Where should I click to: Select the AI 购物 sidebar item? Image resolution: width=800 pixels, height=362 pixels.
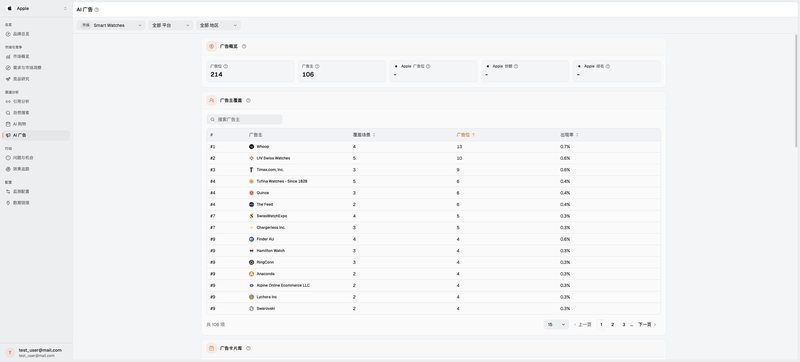36,124
